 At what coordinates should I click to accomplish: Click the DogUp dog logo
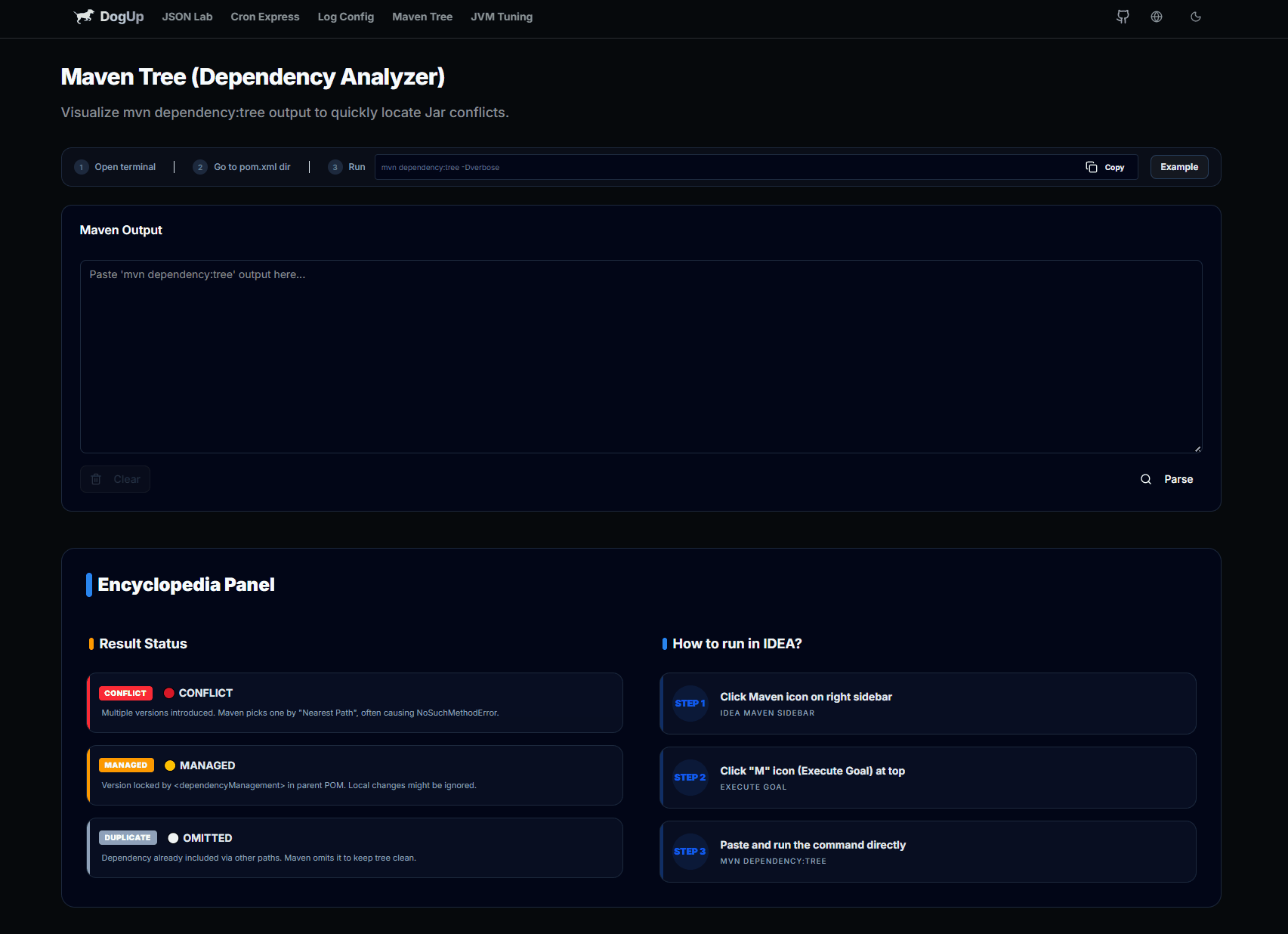[x=85, y=16]
